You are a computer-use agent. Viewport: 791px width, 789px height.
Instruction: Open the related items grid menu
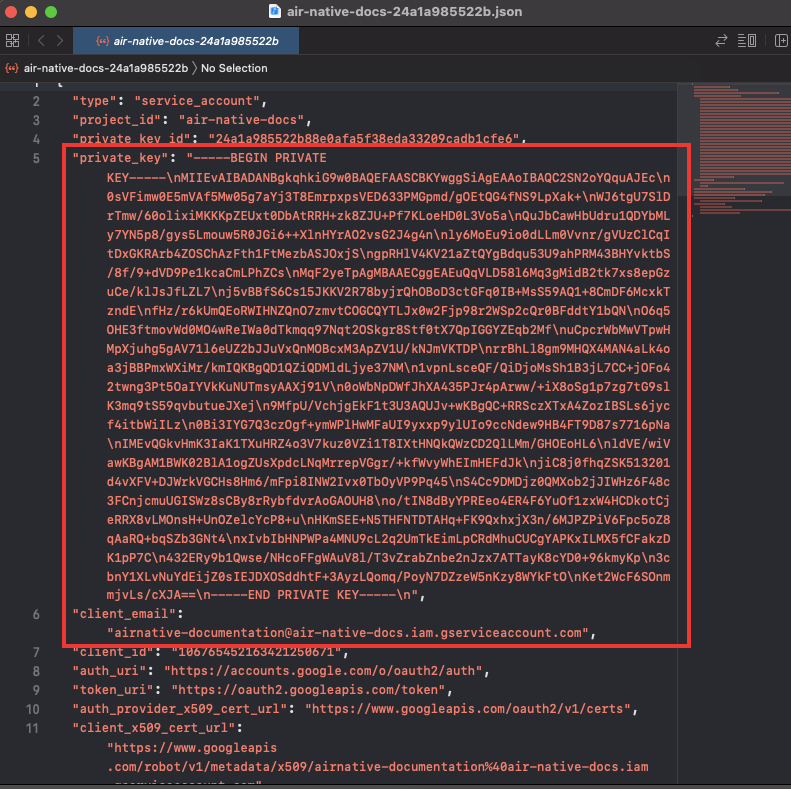13,40
